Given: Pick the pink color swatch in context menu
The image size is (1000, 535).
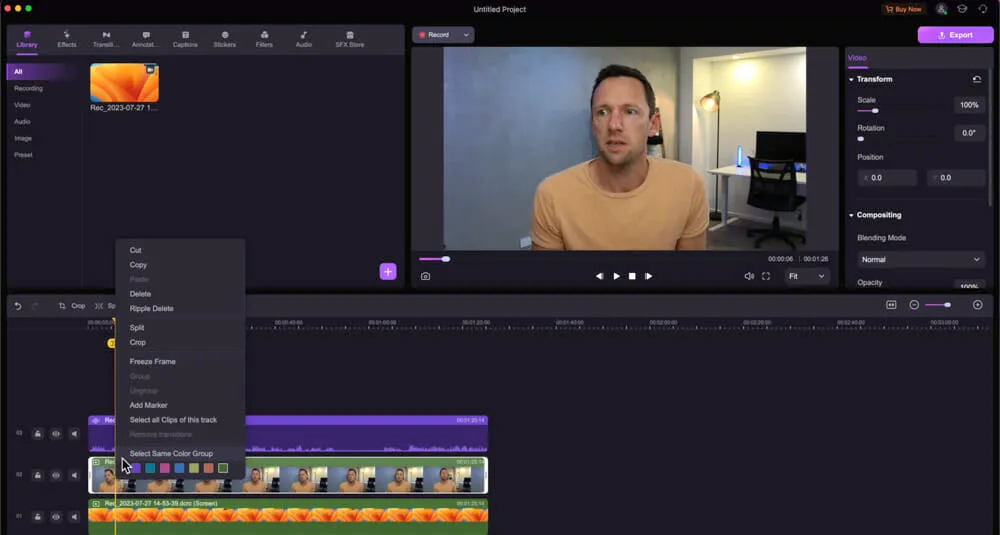Looking at the screenshot, I should pyautogui.click(x=164, y=468).
